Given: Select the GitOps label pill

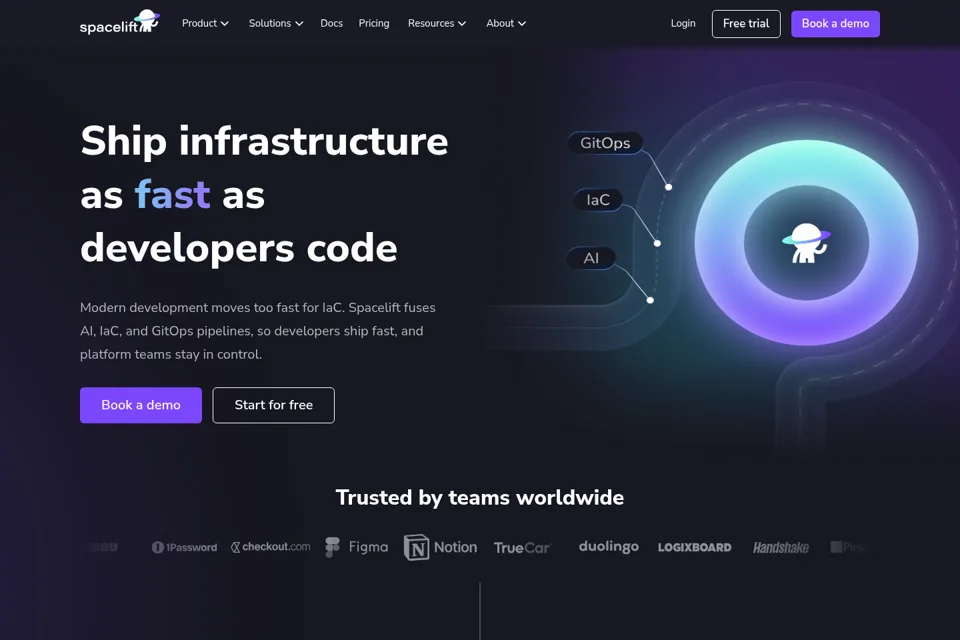Looking at the screenshot, I should pyautogui.click(x=605, y=143).
